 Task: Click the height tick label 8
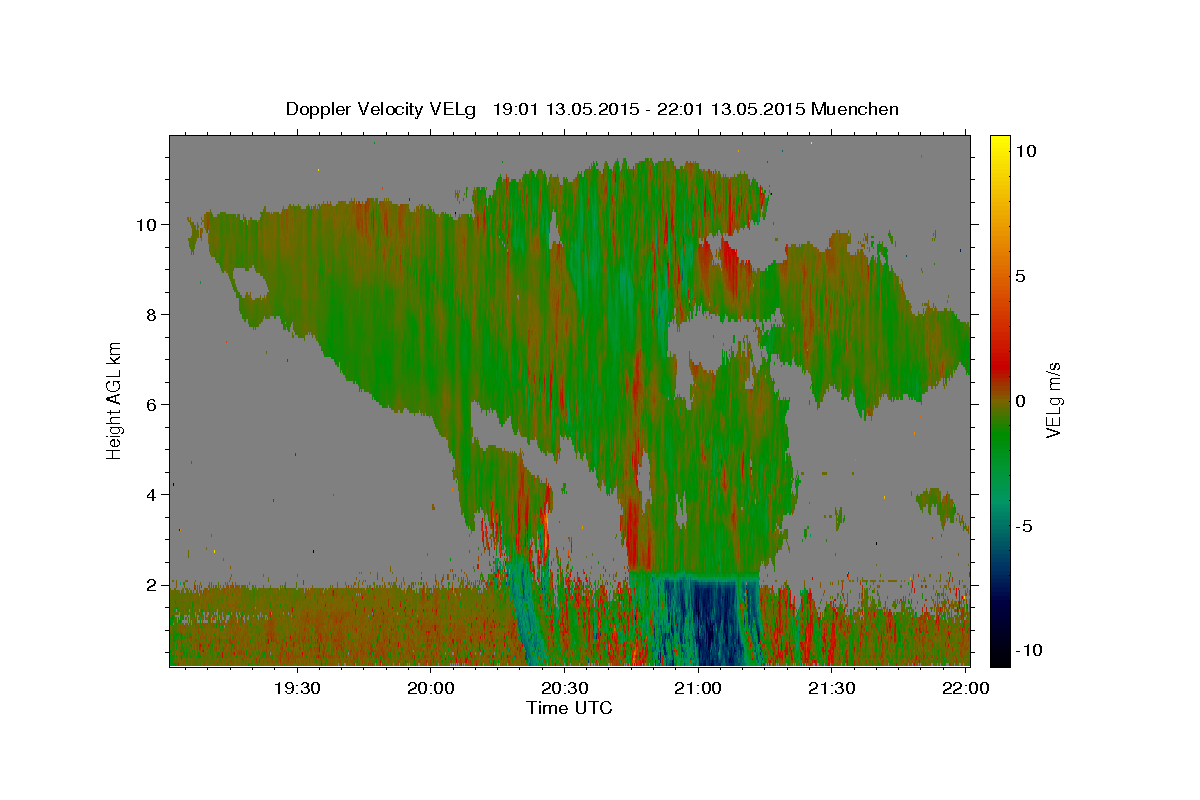click(x=151, y=315)
